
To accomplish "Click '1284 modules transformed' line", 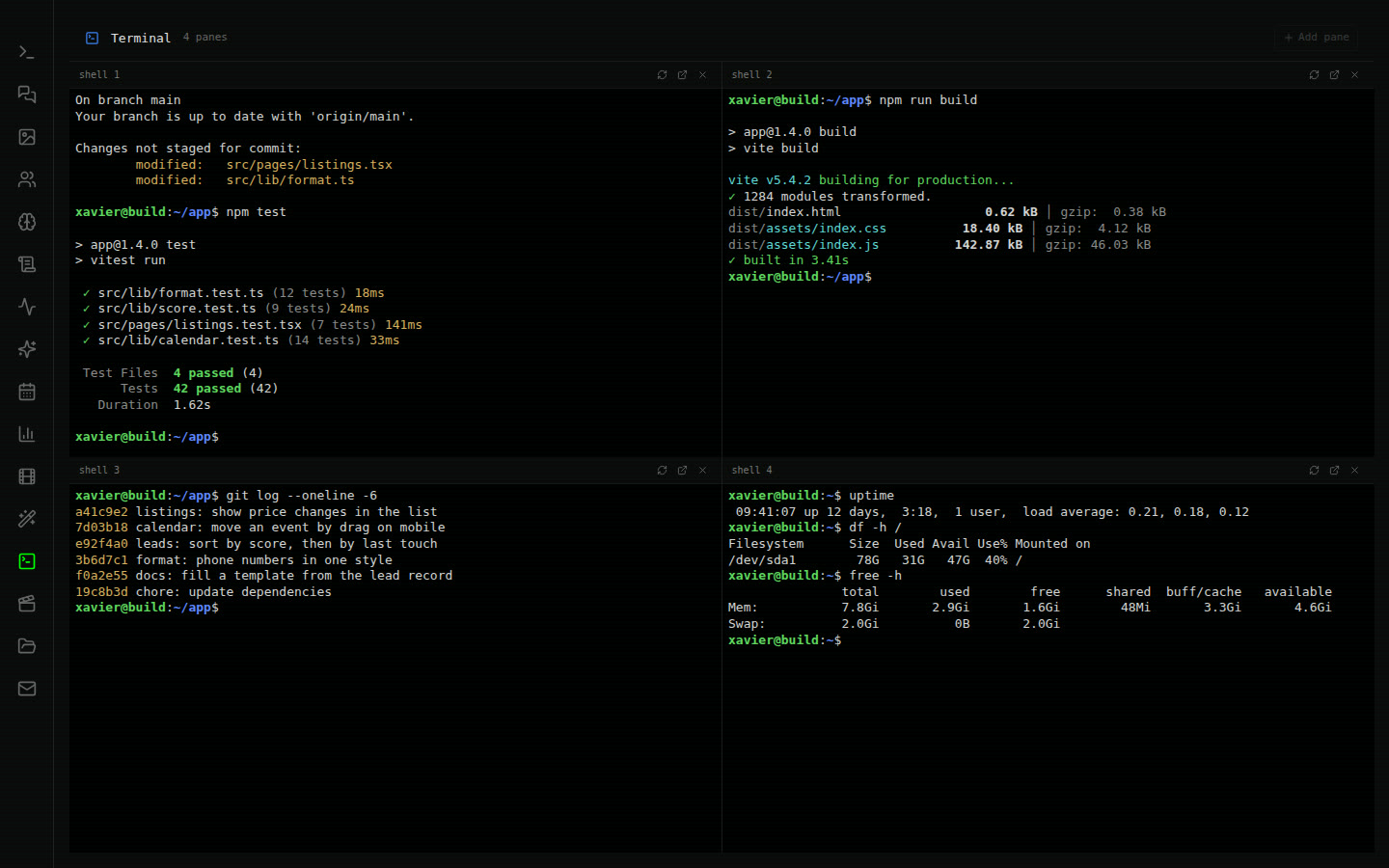I will [830, 197].
